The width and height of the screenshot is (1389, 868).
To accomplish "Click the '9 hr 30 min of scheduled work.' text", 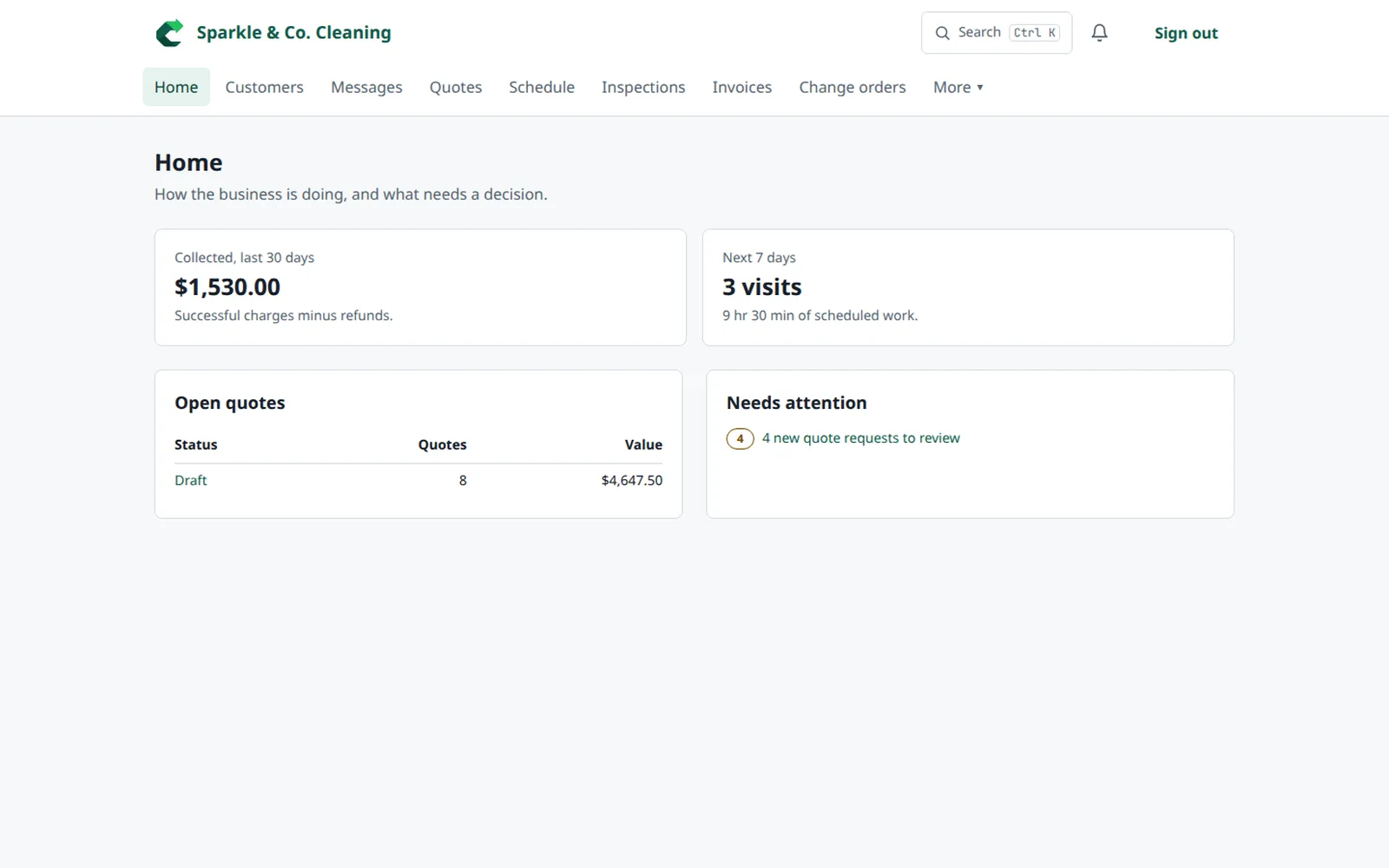I will 820,316.
